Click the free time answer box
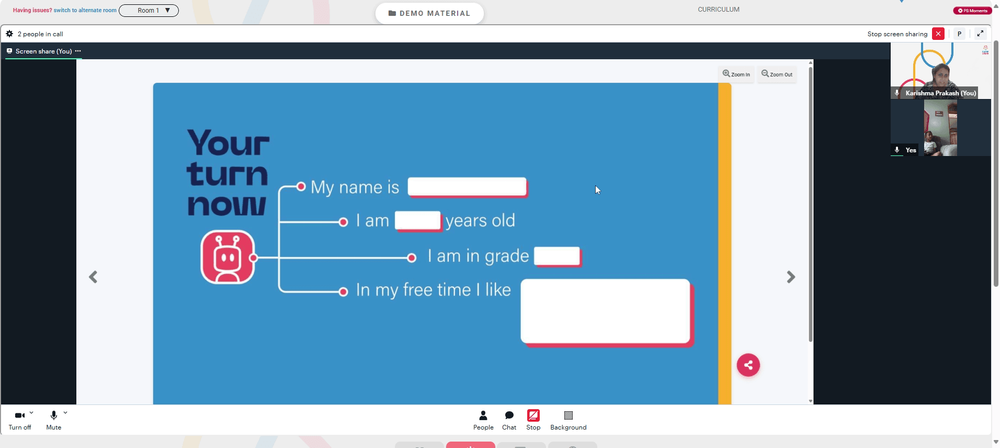Screen dimensions: 1000x448 pos(605,311)
